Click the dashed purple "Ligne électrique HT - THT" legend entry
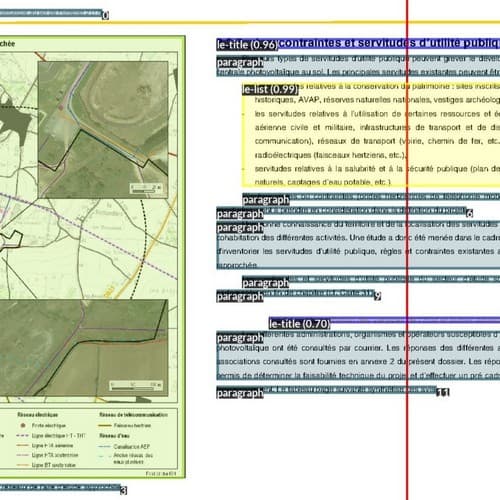Screen dimensions: 500x500 pos(51,436)
